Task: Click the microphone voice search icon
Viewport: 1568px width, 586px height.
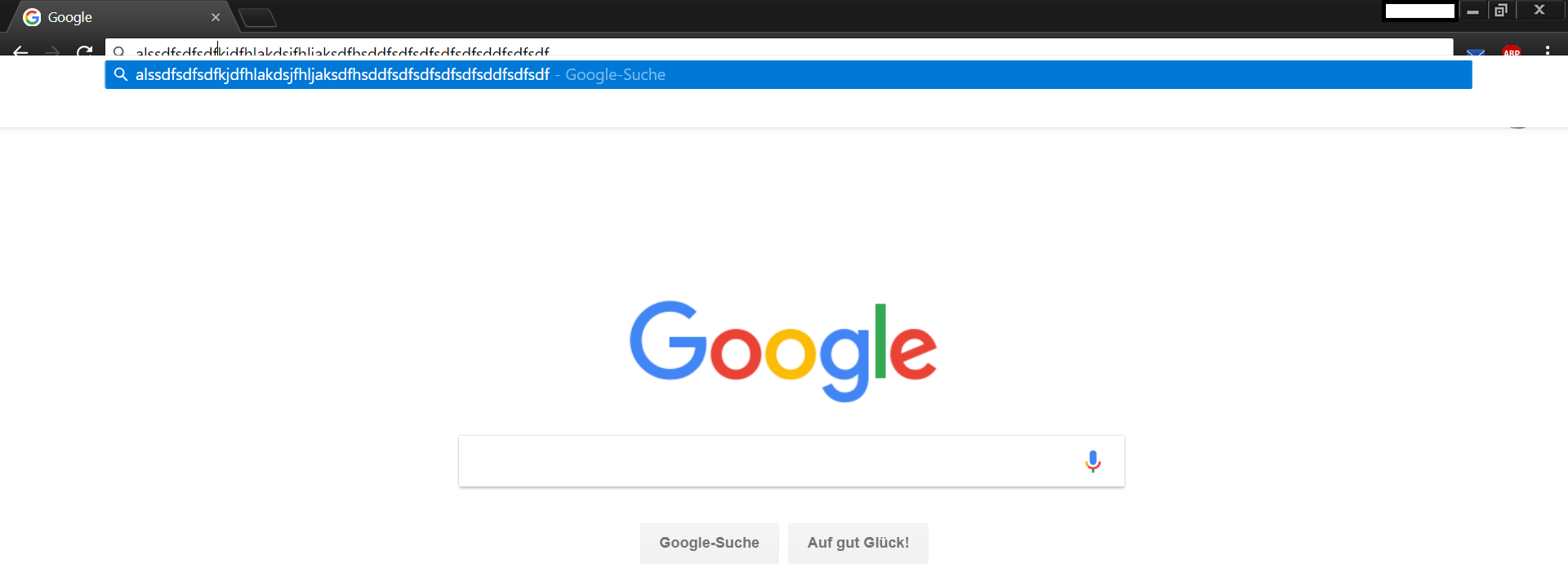Action: [1093, 461]
